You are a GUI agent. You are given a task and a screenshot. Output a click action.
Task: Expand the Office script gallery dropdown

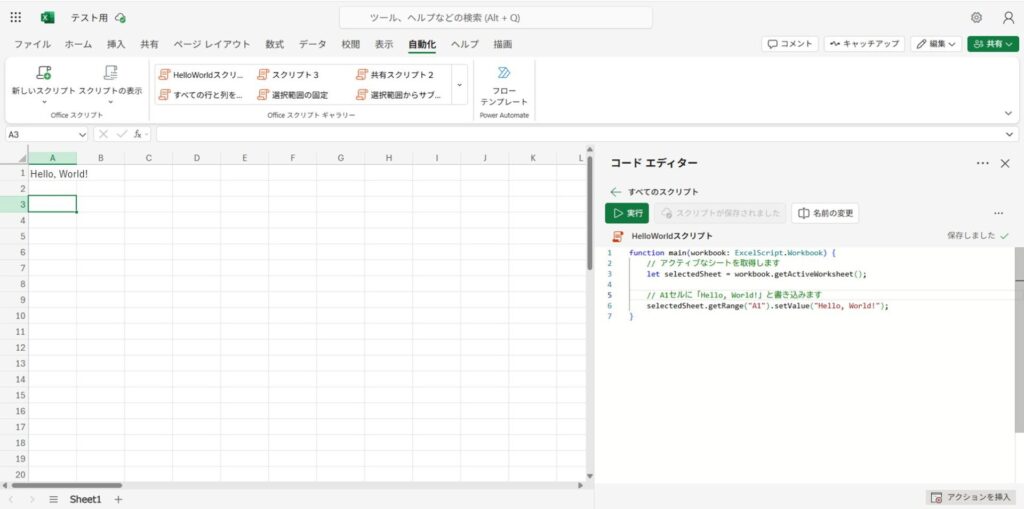pyautogui.click(x=459, y=84)
